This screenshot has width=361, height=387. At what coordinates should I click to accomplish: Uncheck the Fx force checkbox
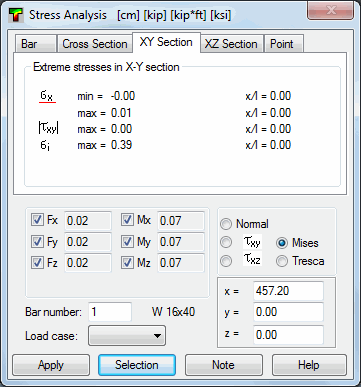37,220
